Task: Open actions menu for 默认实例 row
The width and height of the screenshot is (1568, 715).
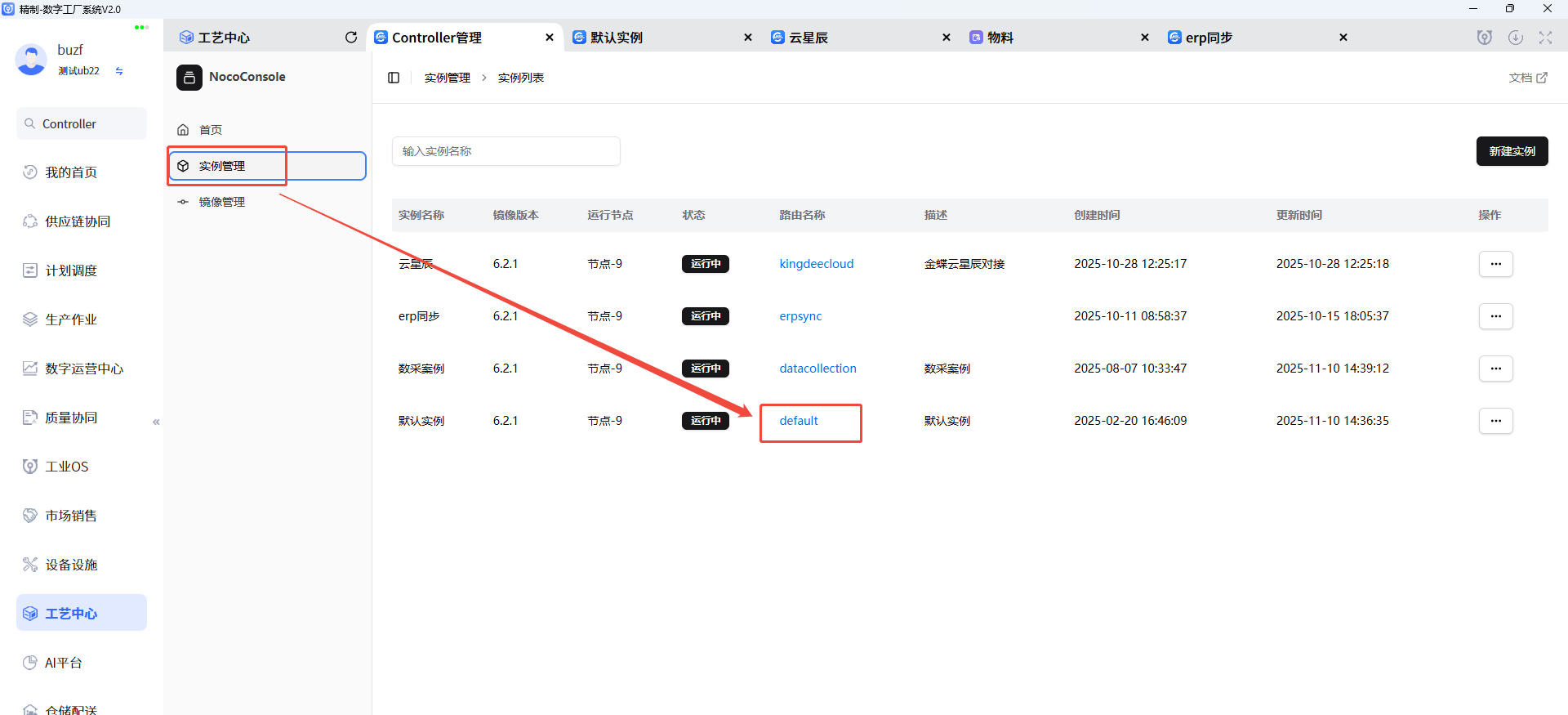Action: (1496, 421)
